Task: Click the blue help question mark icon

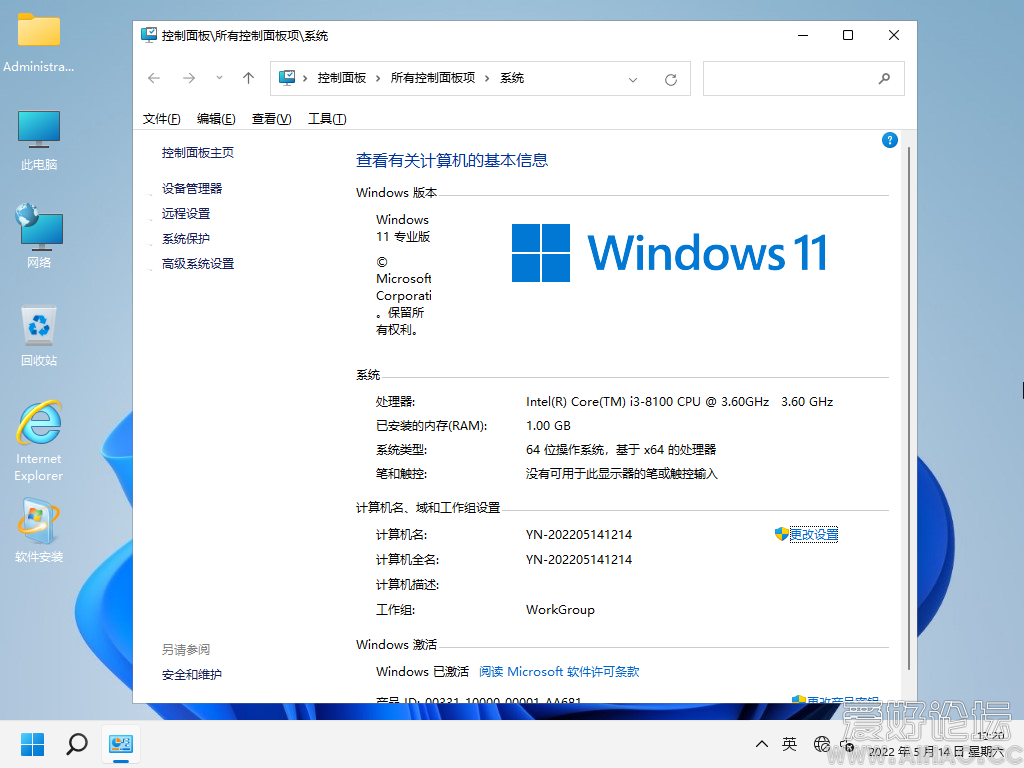Action: [889, 141]
